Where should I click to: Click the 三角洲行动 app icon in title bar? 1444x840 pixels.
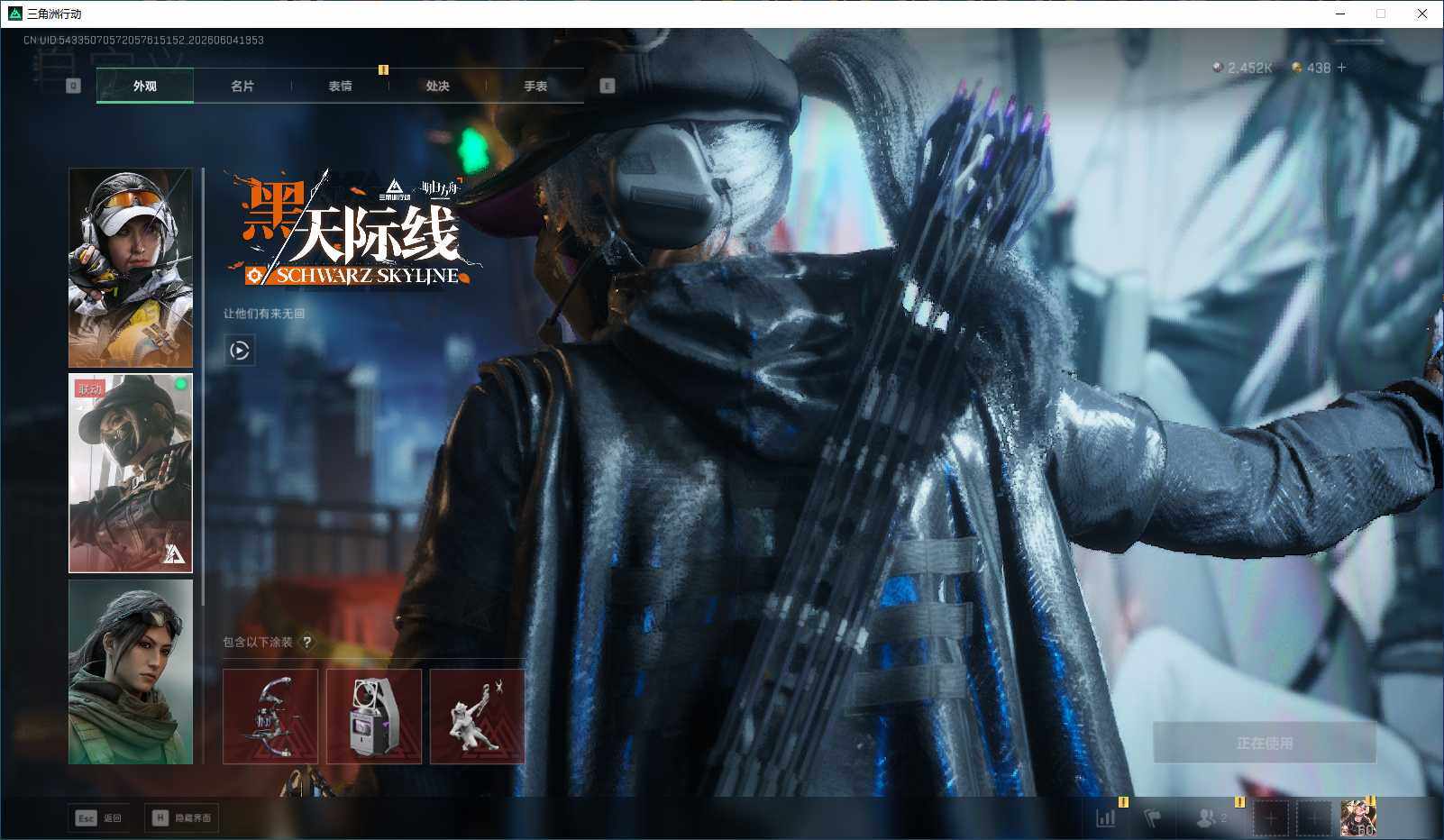14,14
